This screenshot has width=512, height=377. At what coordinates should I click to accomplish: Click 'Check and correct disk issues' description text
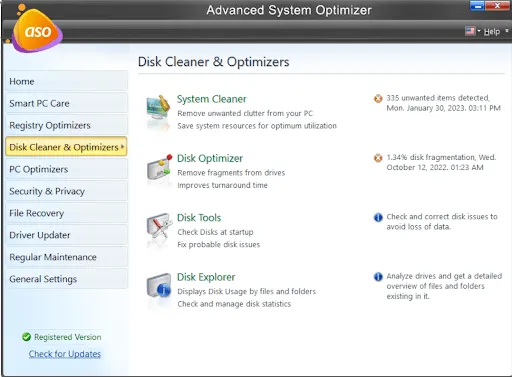tap(442, 222)
